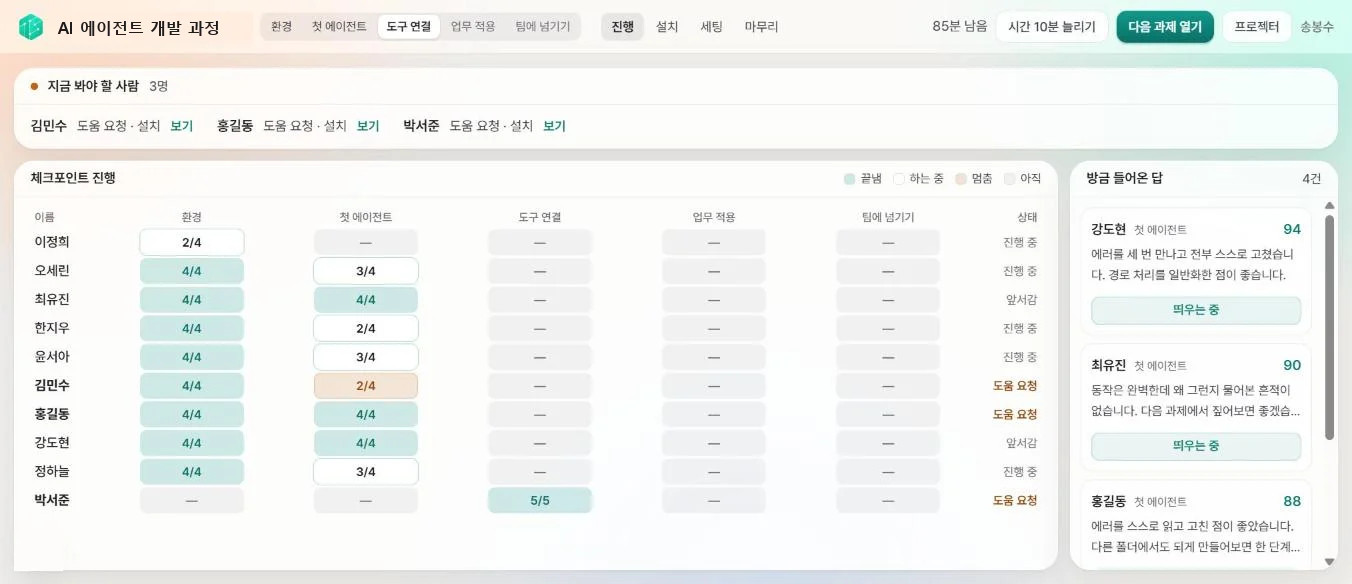This screenshot has width=1352, height=584.
Task: Click 오세린's 첫 에이전트 3/4 cell
Action: pyautogui.click(x=366, y=271)
